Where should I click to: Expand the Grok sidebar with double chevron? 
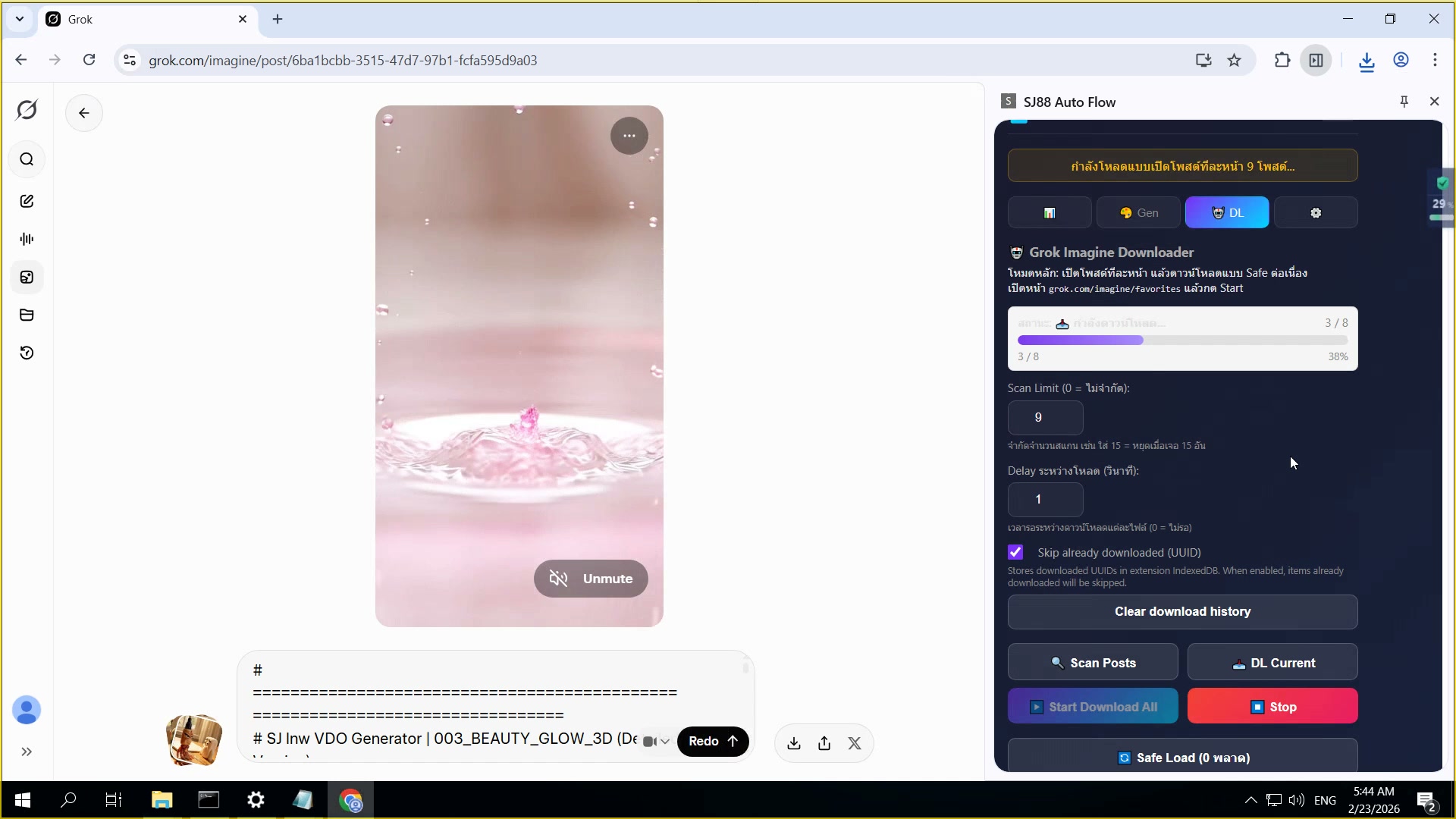(27, 752)
